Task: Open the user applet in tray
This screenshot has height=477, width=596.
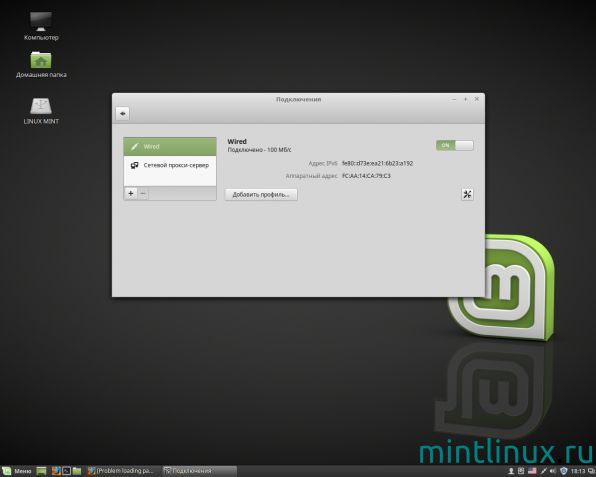Action: 511,471
